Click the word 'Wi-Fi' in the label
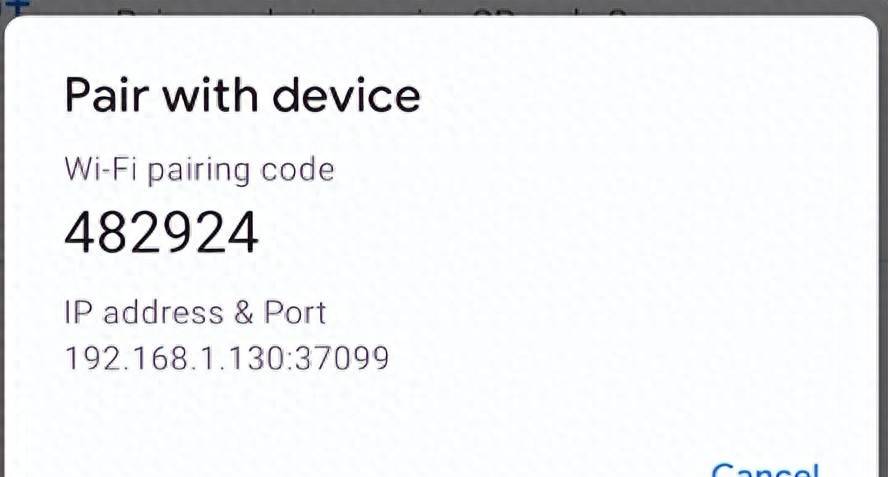This screenshot has height=477, width=888. click(99, 169)
